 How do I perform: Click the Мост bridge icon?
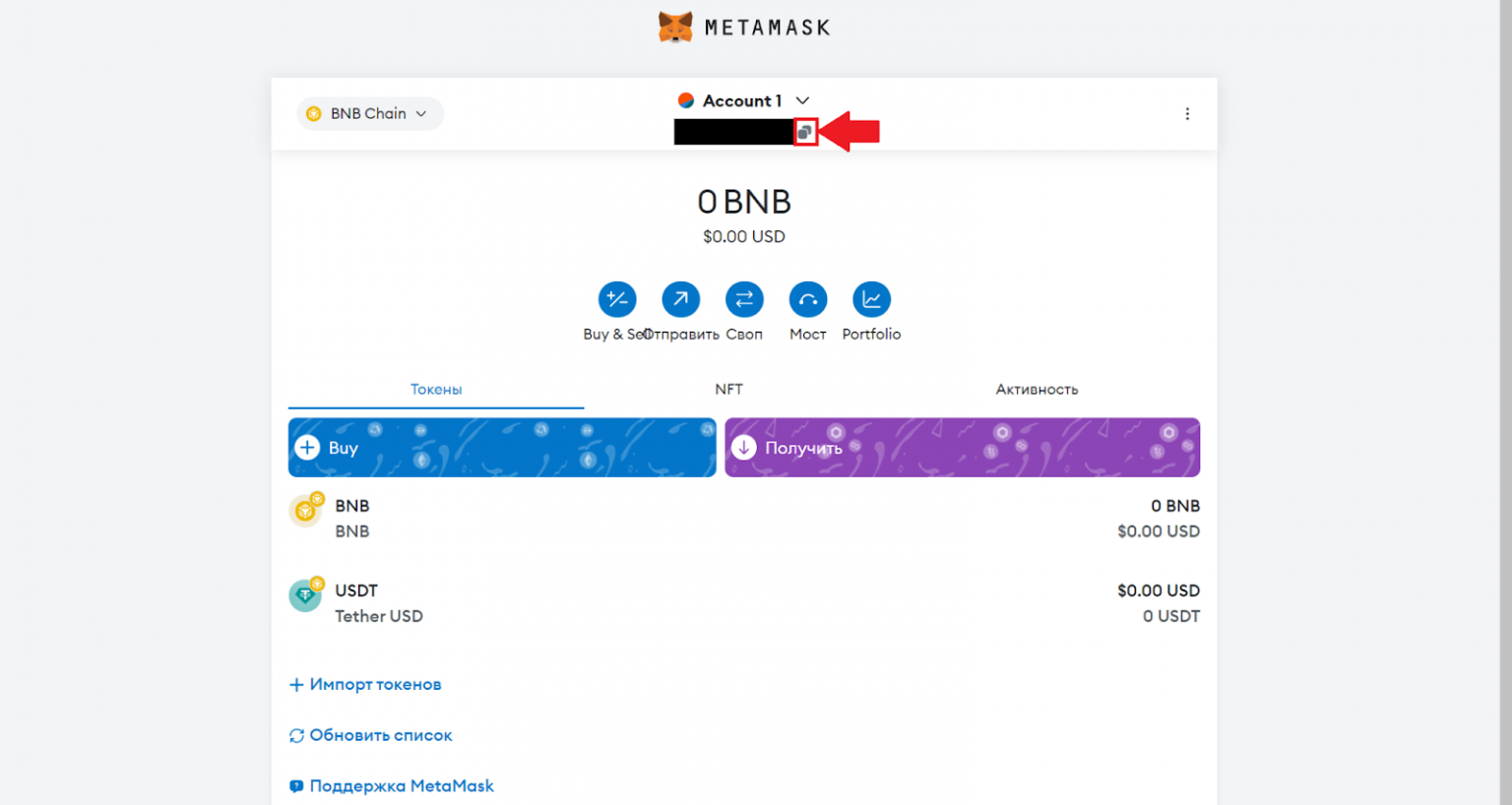(807, 299)
